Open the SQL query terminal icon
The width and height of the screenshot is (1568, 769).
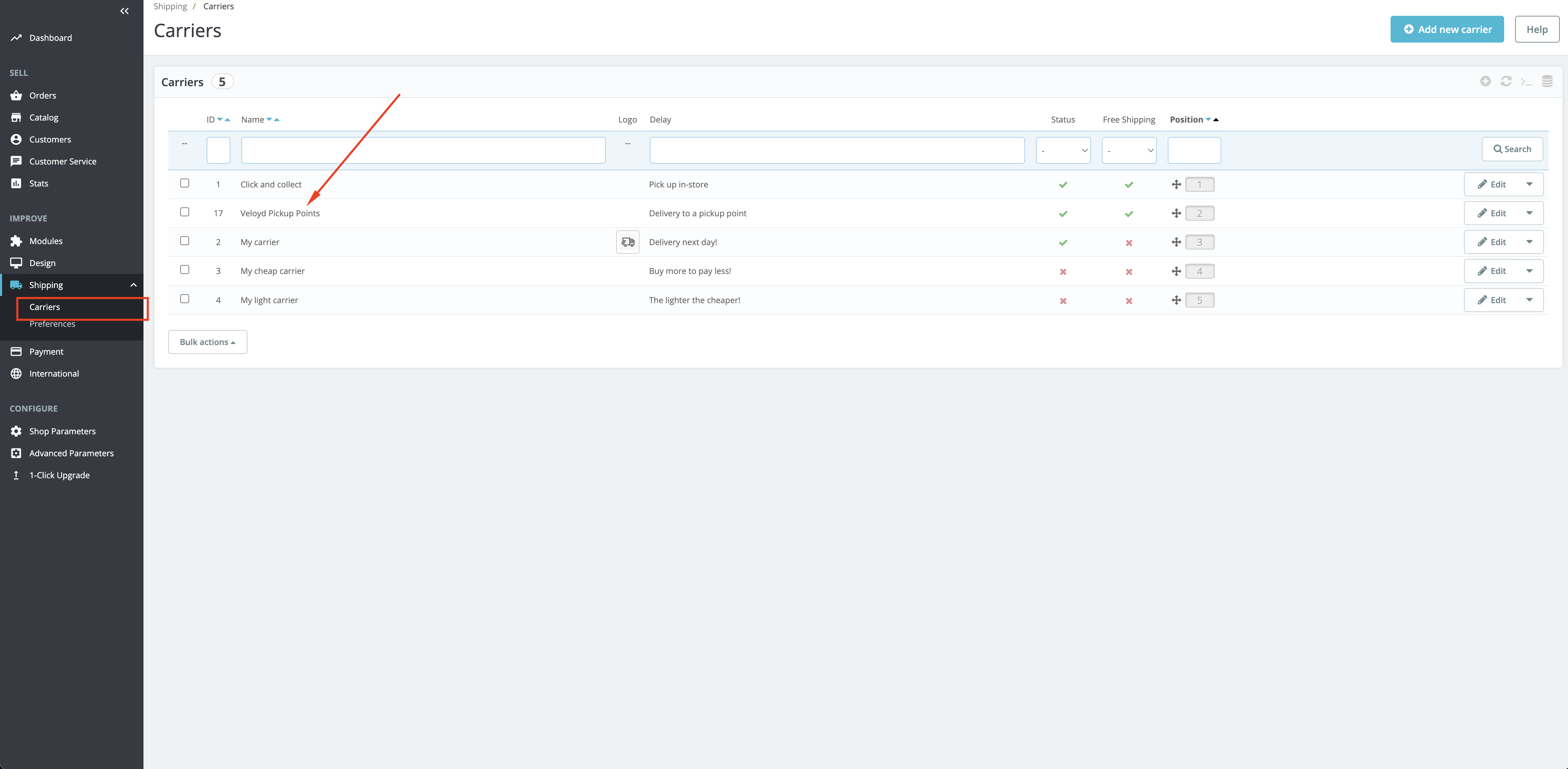point(1526,81)
